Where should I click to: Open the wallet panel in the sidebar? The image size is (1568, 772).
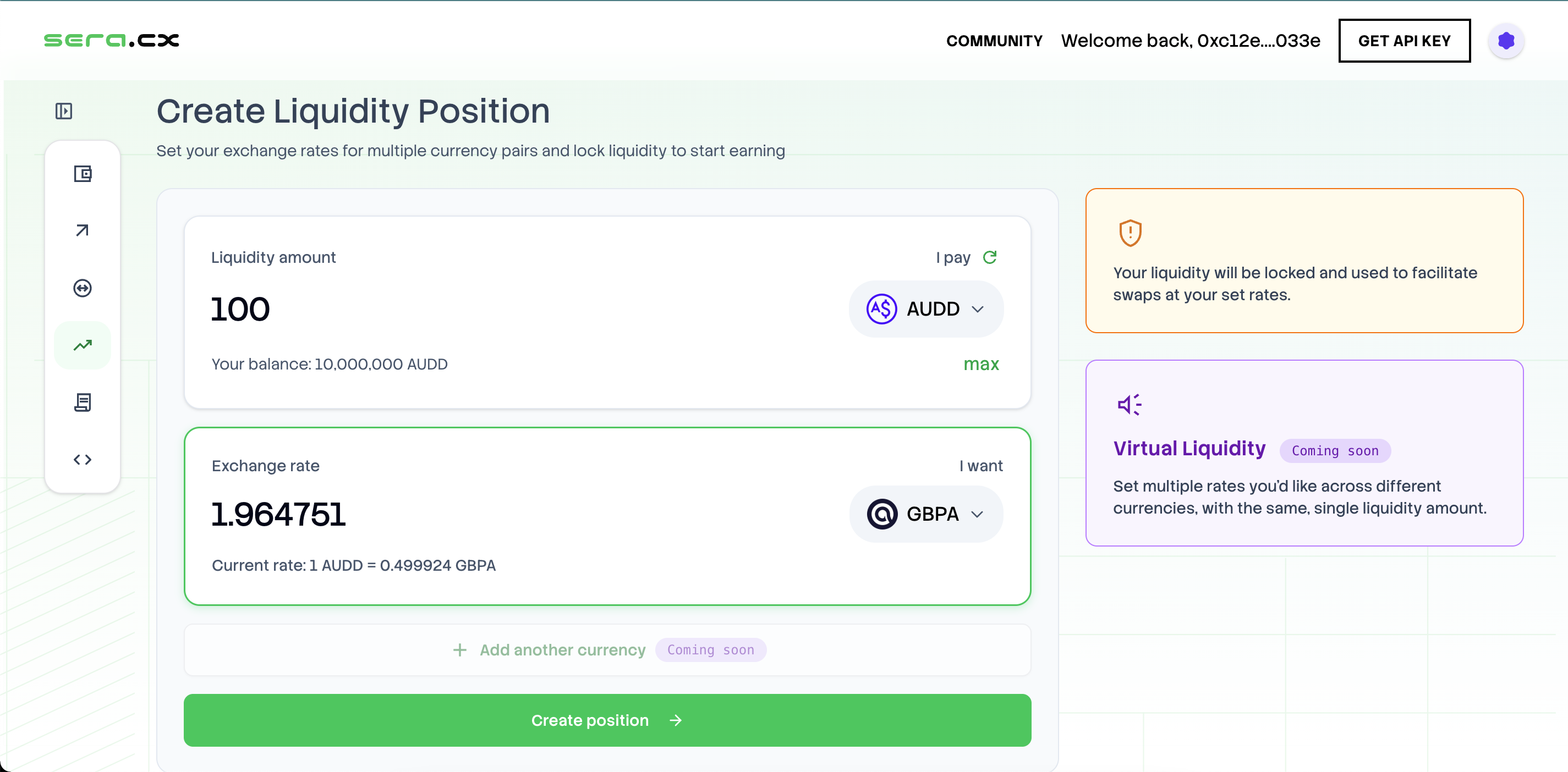point(83,174)
